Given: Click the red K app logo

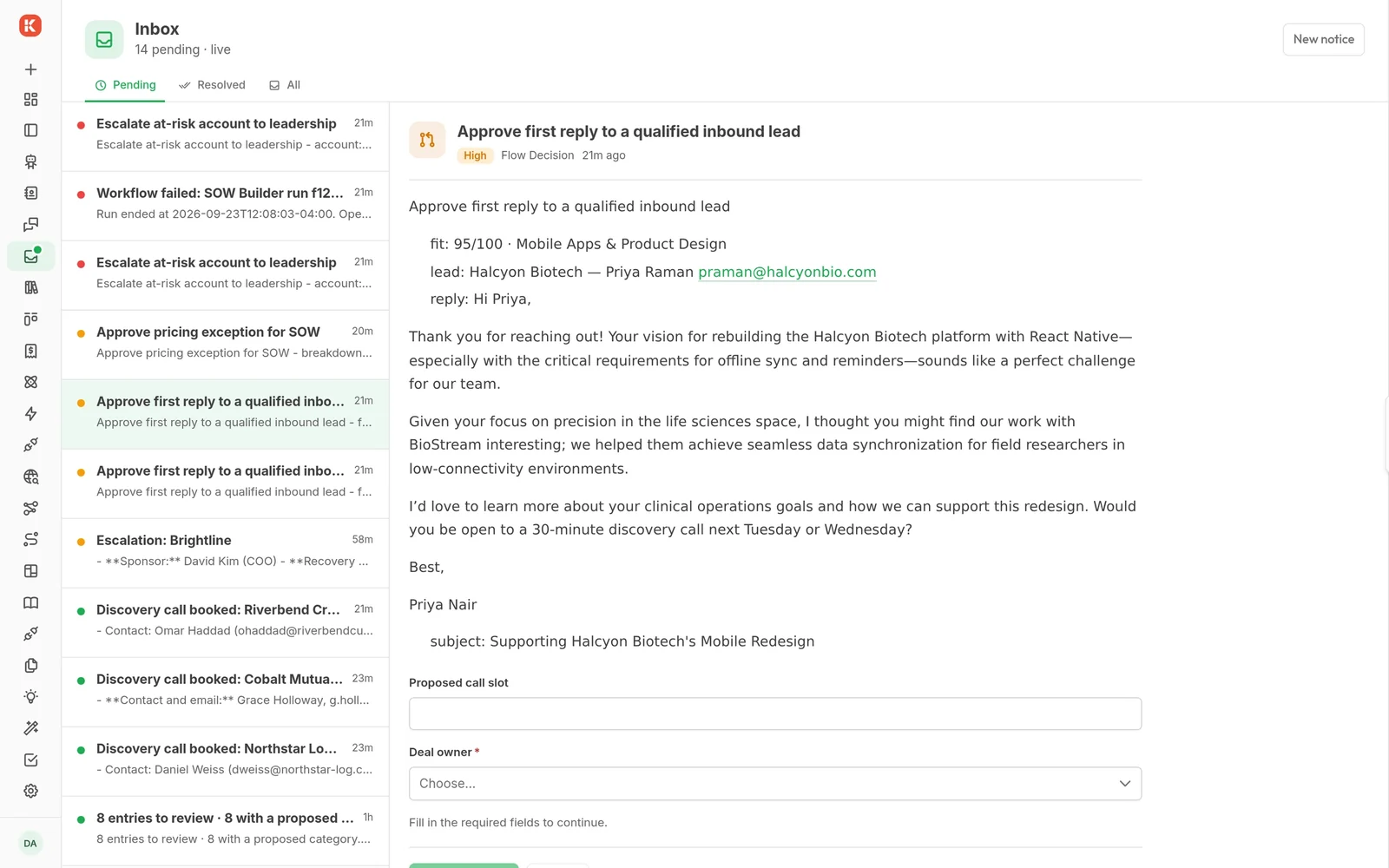Looking at the screenshot, I should 30,26.
